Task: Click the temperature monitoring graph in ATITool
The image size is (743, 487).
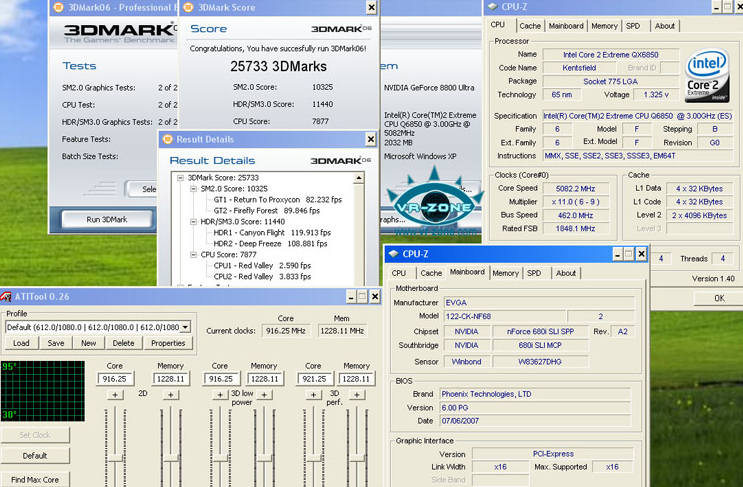Action: [42, 391]
